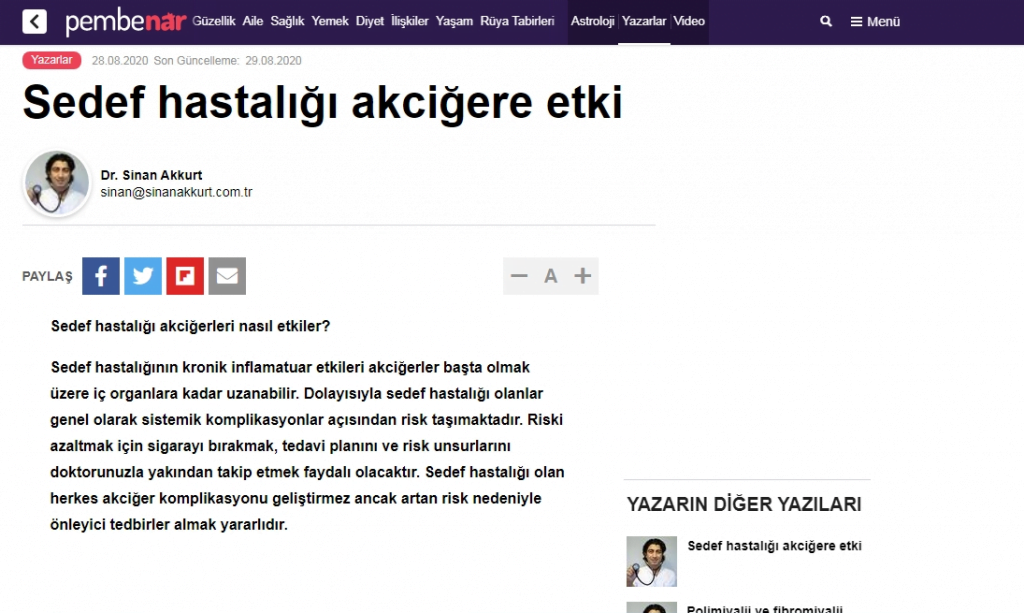The image size is (1024, 613).
Task: Click Son Güncelleme 29.08.2020 text
Action: [227, 61]
